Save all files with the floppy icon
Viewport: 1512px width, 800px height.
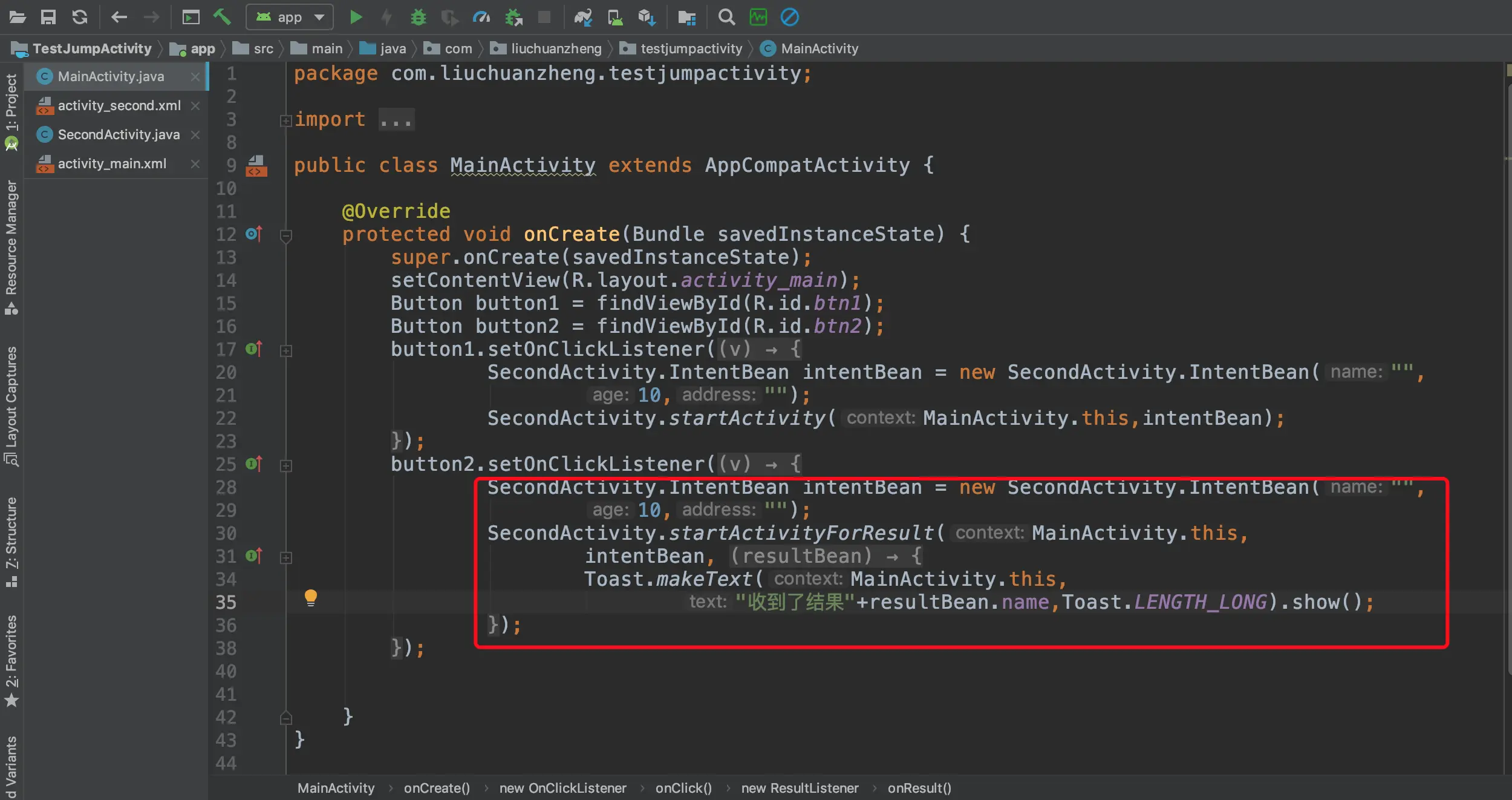click(x=48, y=17)
